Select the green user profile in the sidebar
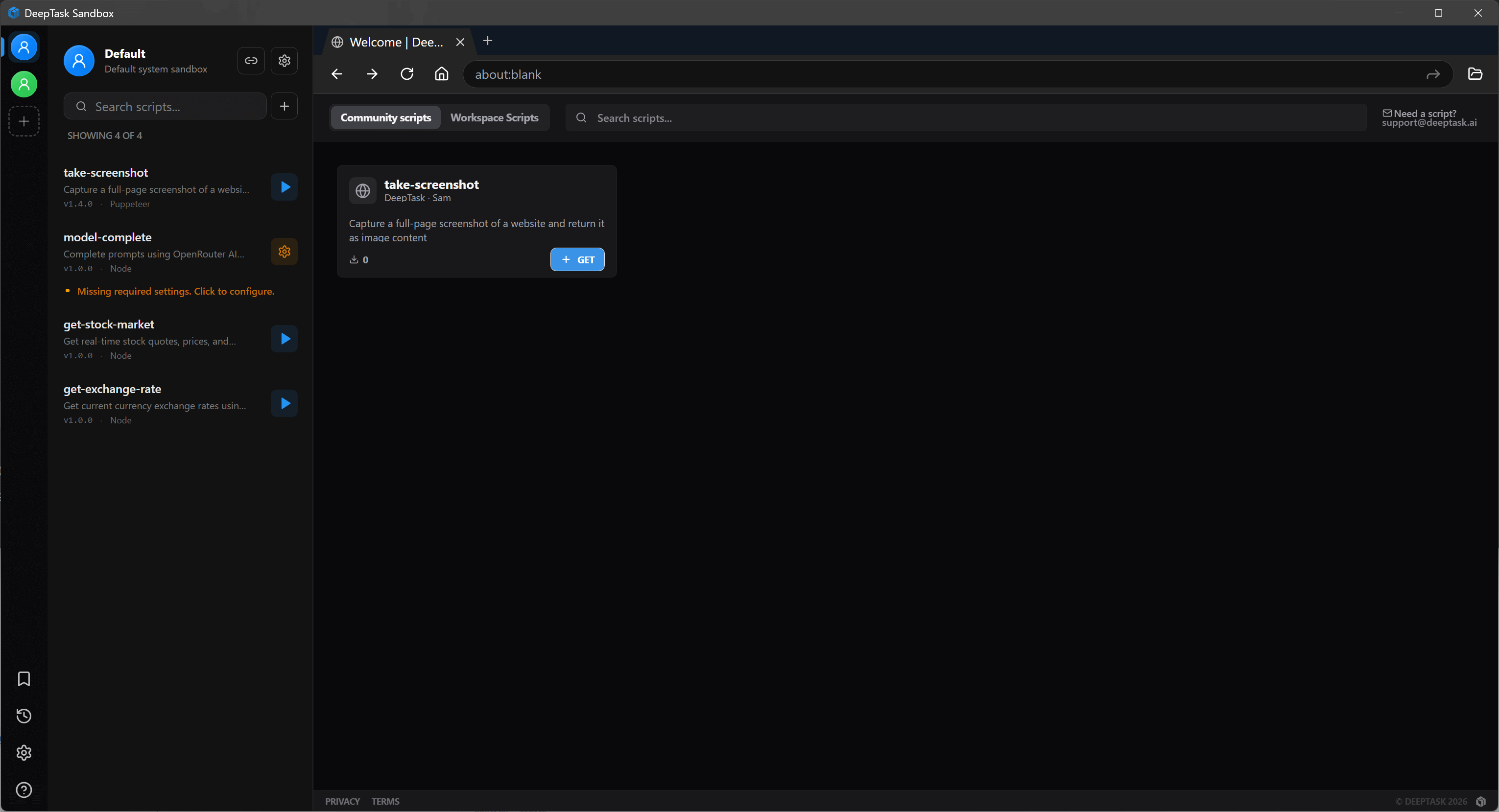 click(24, 84)
